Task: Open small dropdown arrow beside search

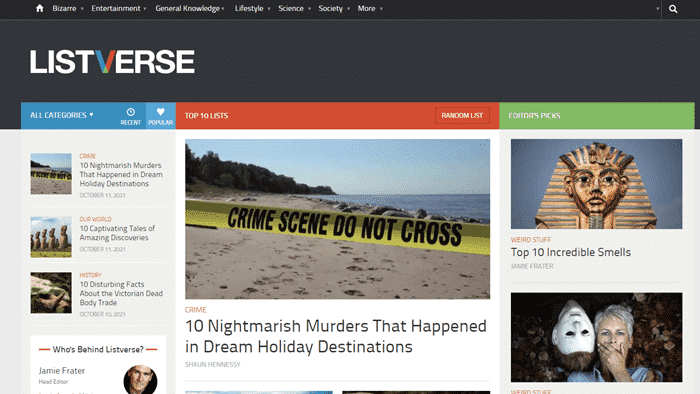Action: 657,9
